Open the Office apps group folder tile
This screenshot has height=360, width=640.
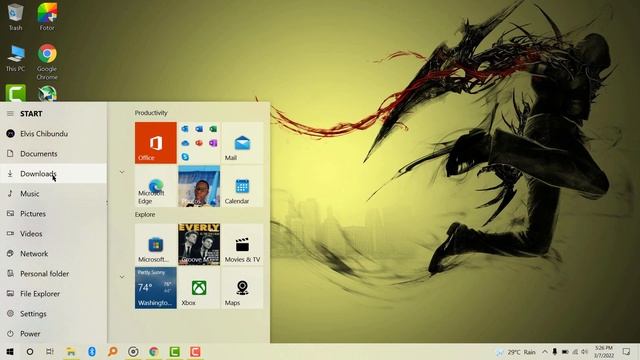199,143
